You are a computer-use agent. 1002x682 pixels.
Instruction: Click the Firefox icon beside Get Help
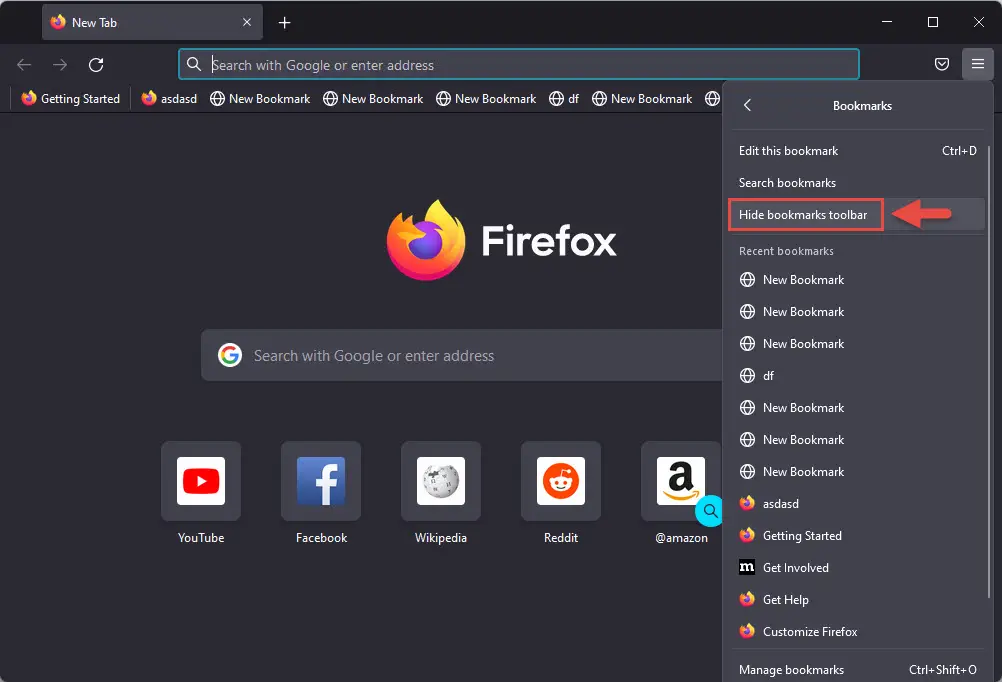tap(747, 599)
